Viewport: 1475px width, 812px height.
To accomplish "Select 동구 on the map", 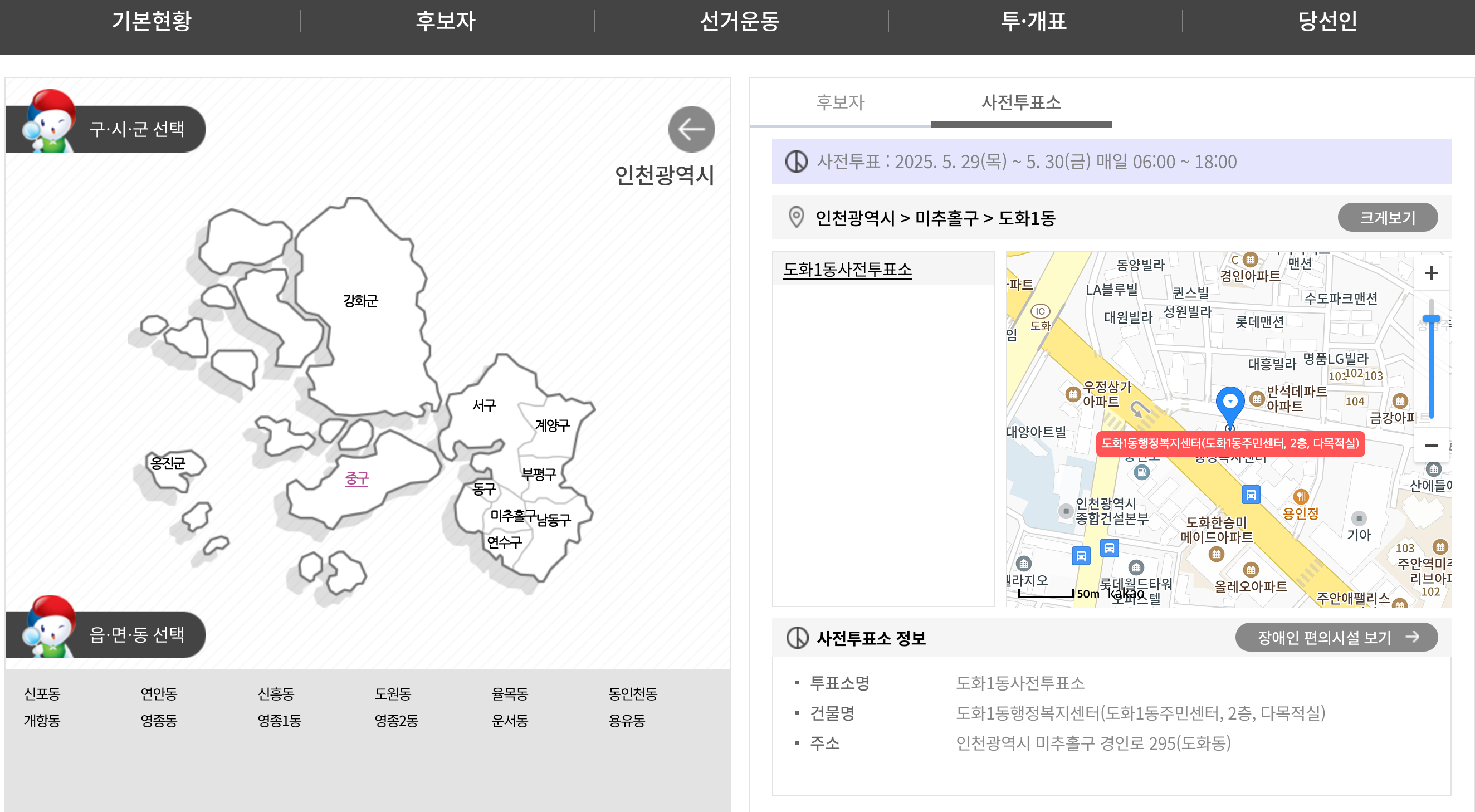I will coord(484,489).
